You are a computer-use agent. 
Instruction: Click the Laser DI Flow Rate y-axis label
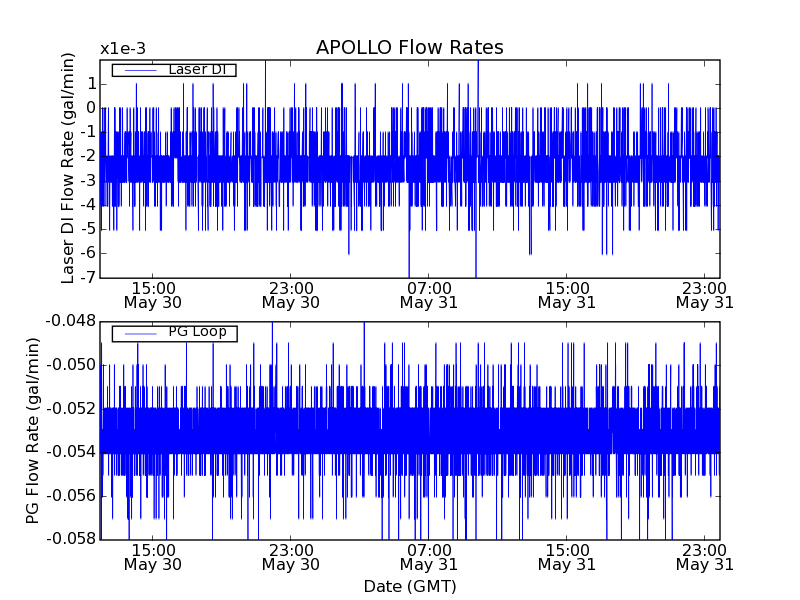click(68, 169)
